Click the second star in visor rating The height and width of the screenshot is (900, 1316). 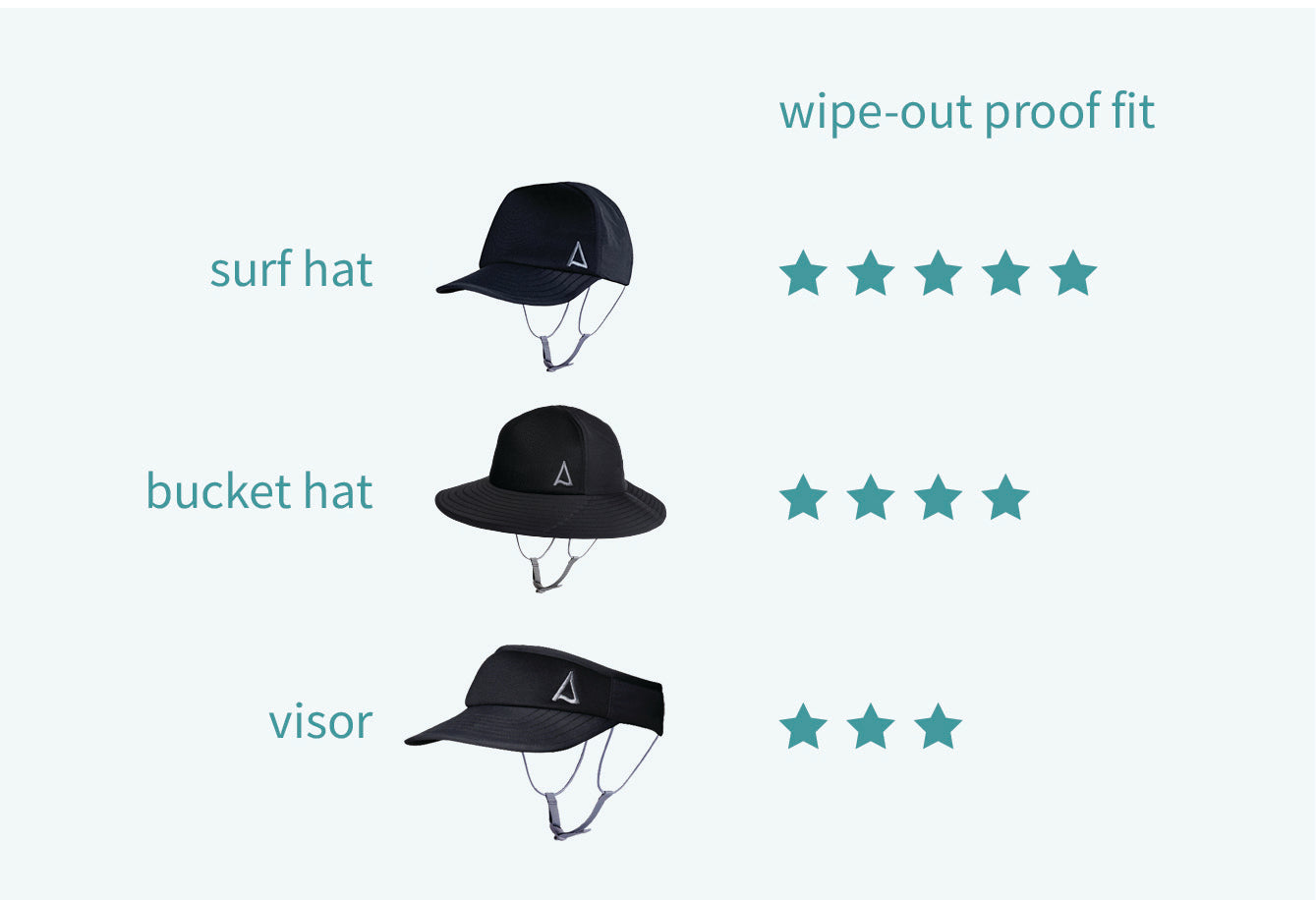[x=871, y=726]
